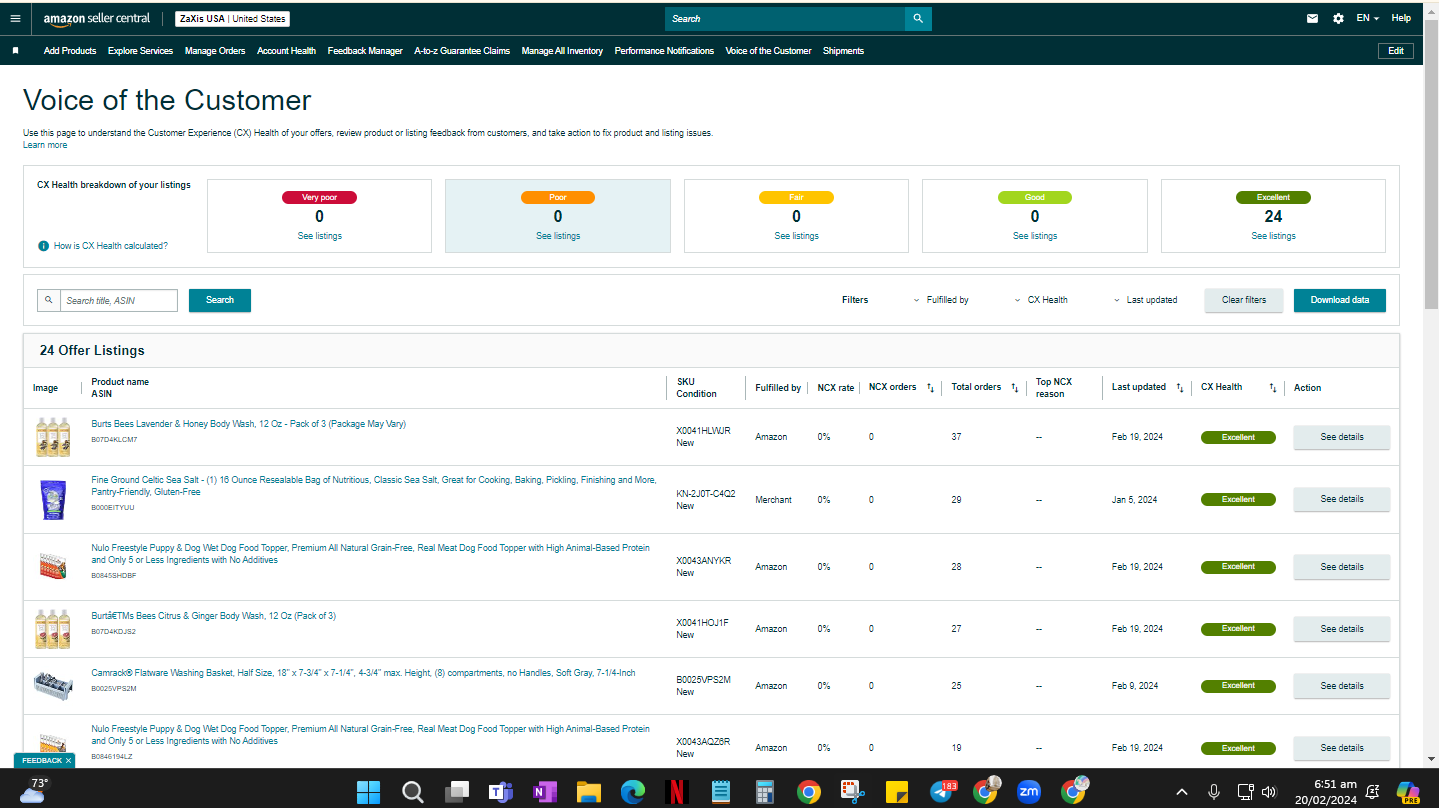This screenshot has height=808, width=1439.
Task: Open Performance Notifications
Action: (x=664, y=51)
